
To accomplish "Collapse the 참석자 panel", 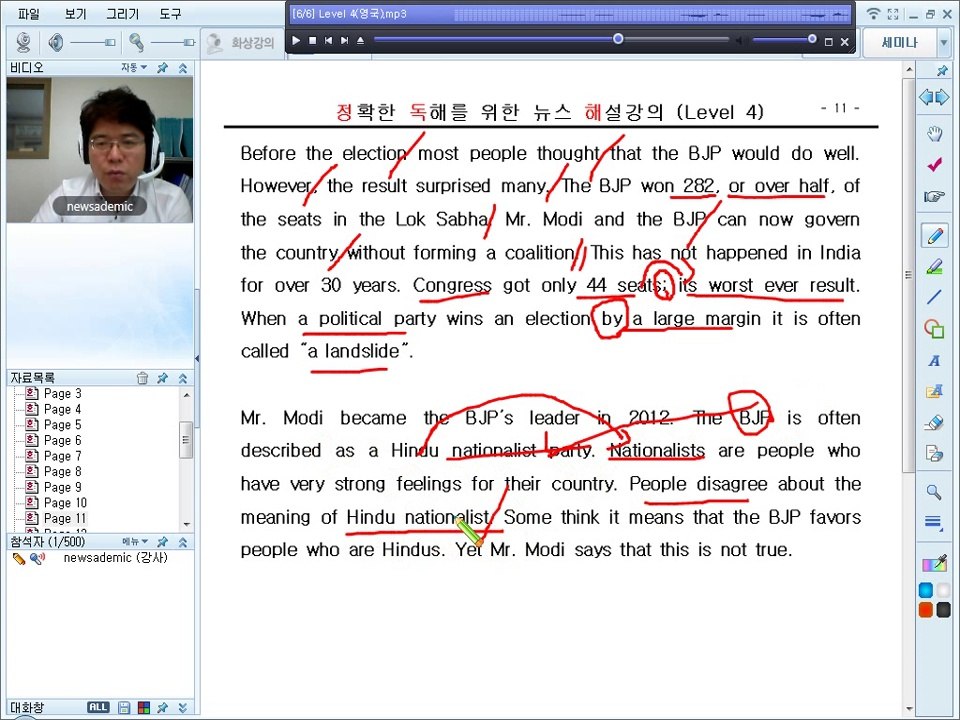I will (182, 541).
